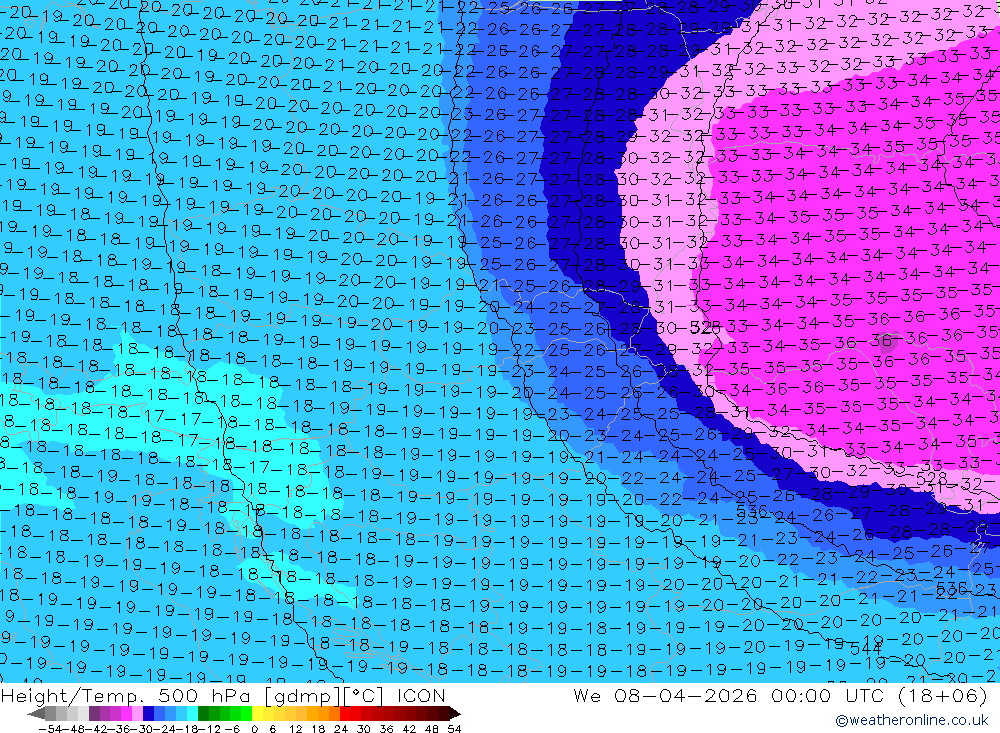The height and width of the screenshot is (733, 1000).
Task: Click the '528' contour label next to '30'
Action: pyautogui.click(x=705, y=328)
